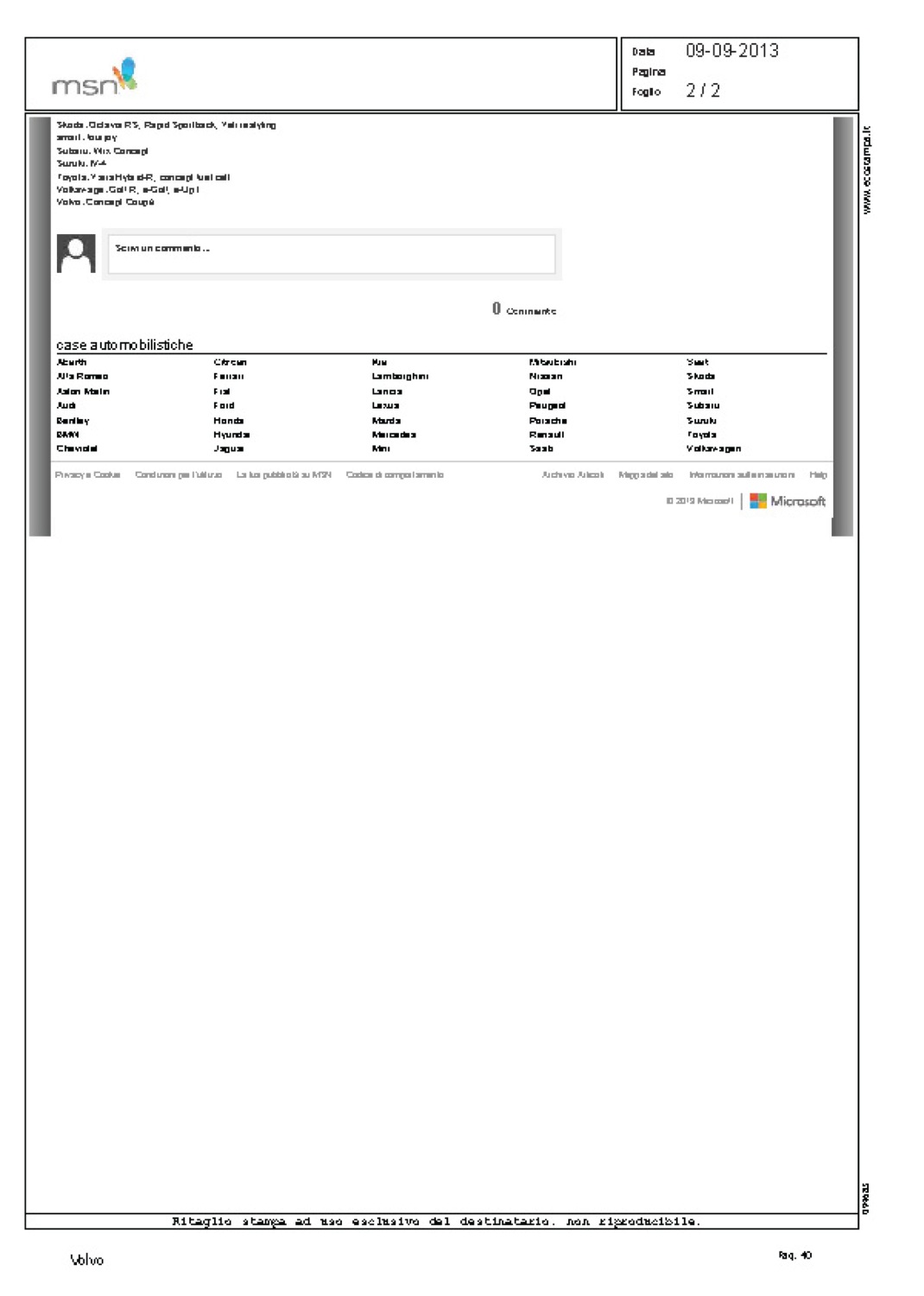Open 'La tua pubblicità su MSN' link
The width and height of the screenshot is (924, 1296).
283,475
